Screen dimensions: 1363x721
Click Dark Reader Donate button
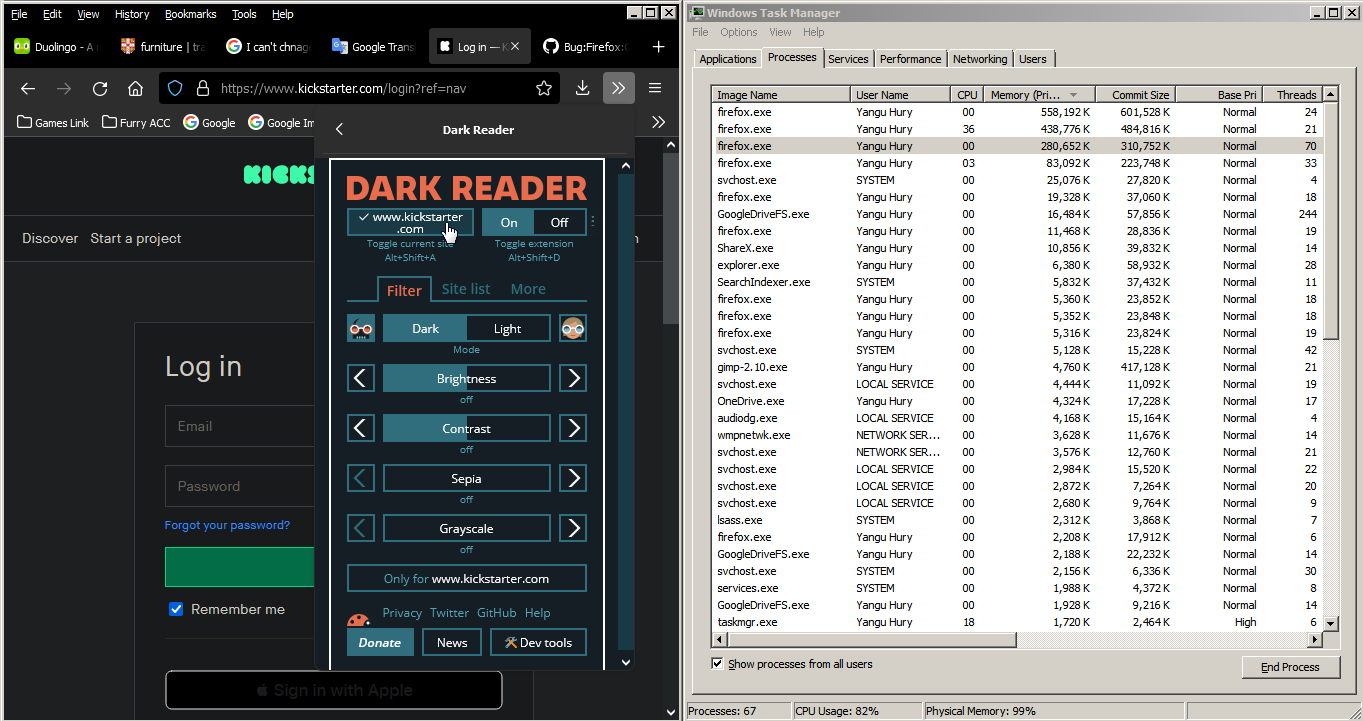tap(380, 642)
